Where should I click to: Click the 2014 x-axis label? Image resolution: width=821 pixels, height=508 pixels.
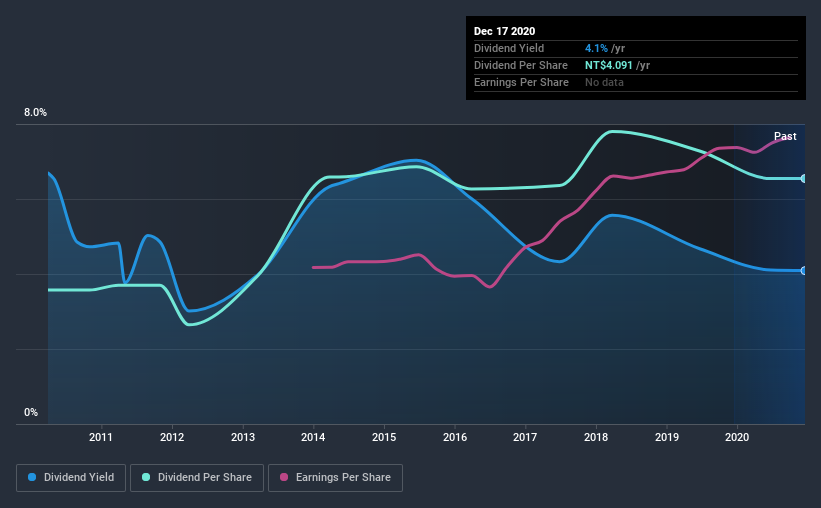[313, 437]
